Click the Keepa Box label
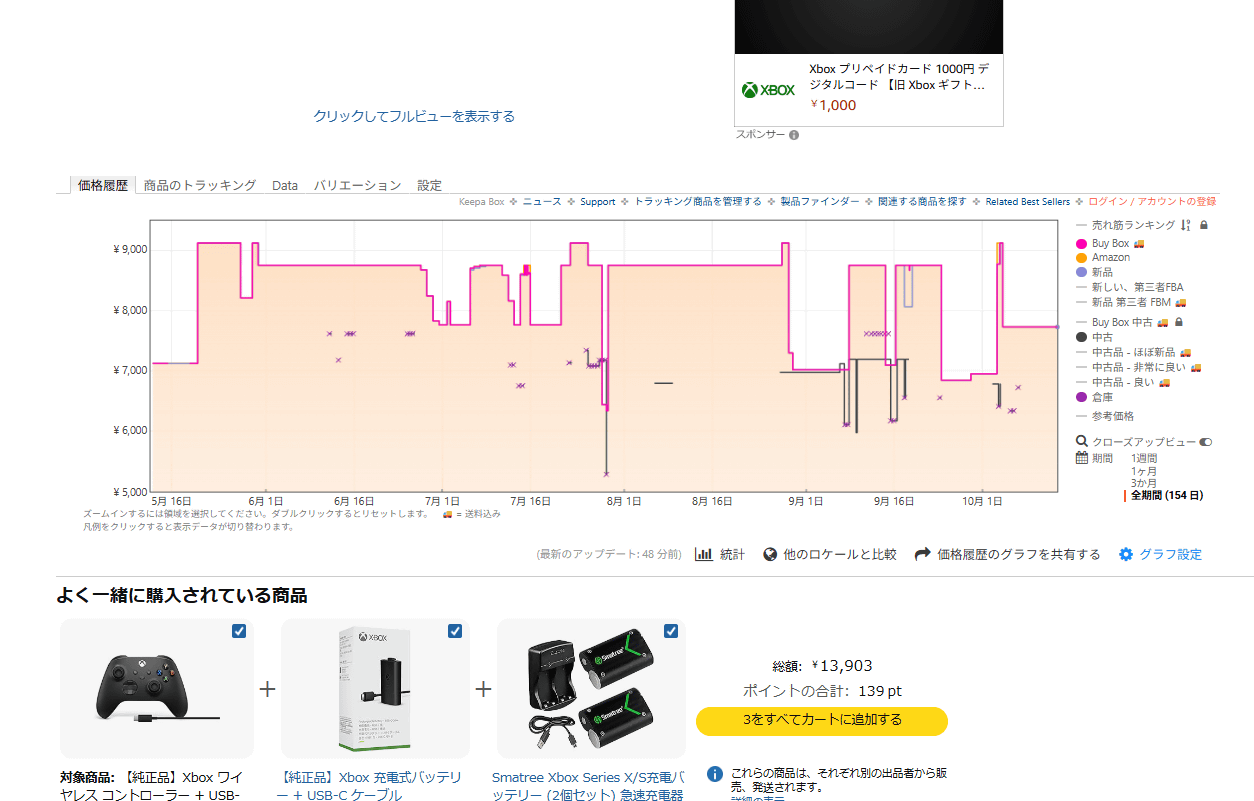The image size is (1254, 801). click(481, 202)
